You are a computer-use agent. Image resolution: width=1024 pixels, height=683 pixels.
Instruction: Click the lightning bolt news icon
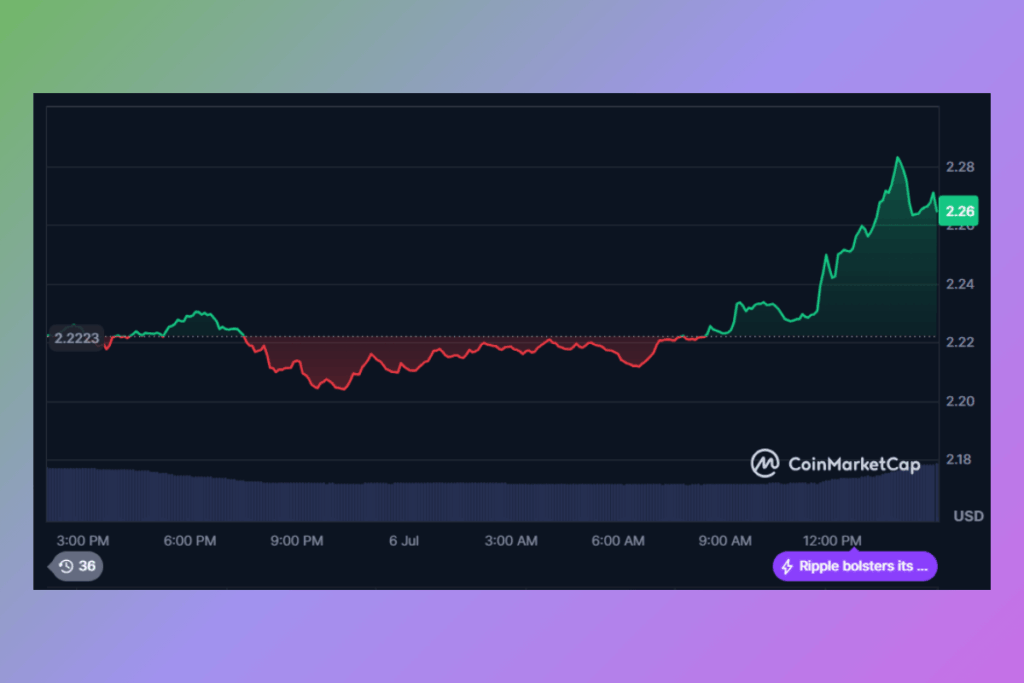pos(787,567)
